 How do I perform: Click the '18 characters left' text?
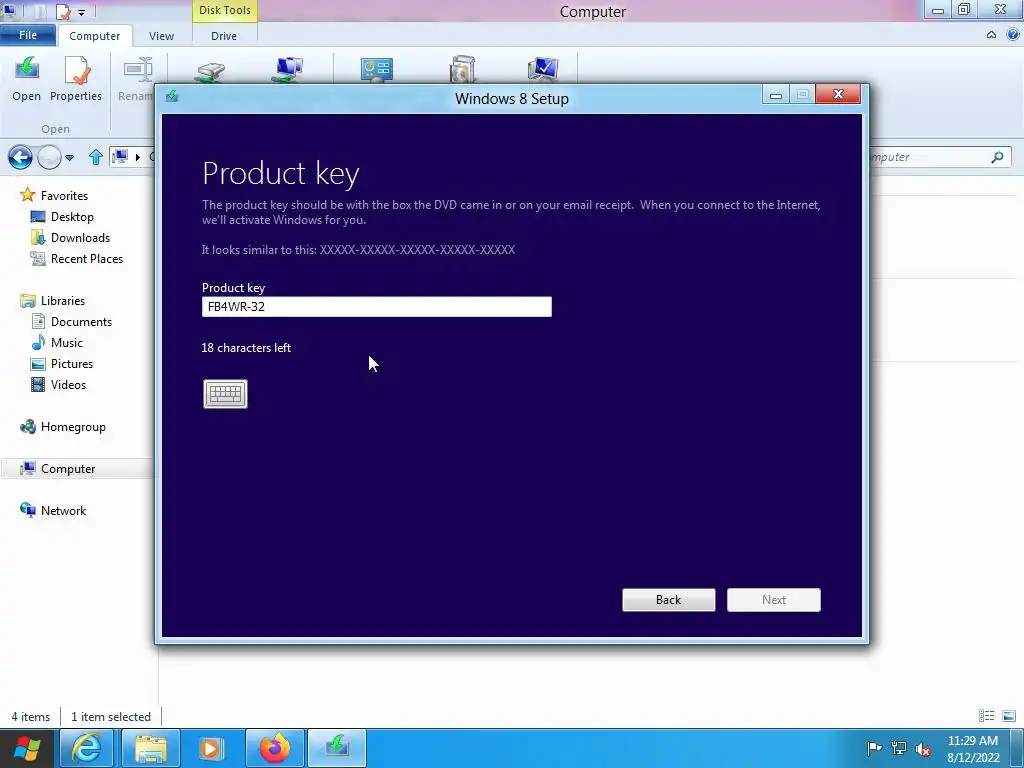[246, 348]
